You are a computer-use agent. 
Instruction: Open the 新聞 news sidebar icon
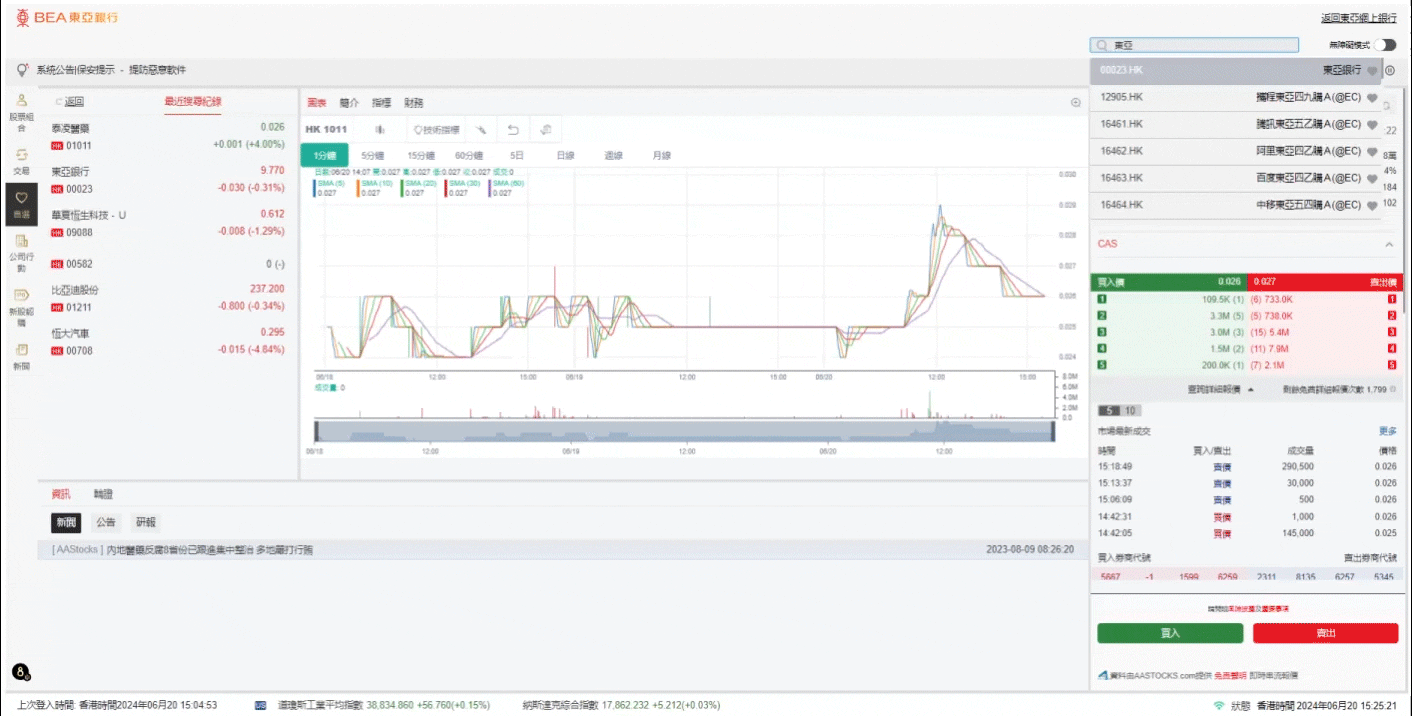(21, 357)
